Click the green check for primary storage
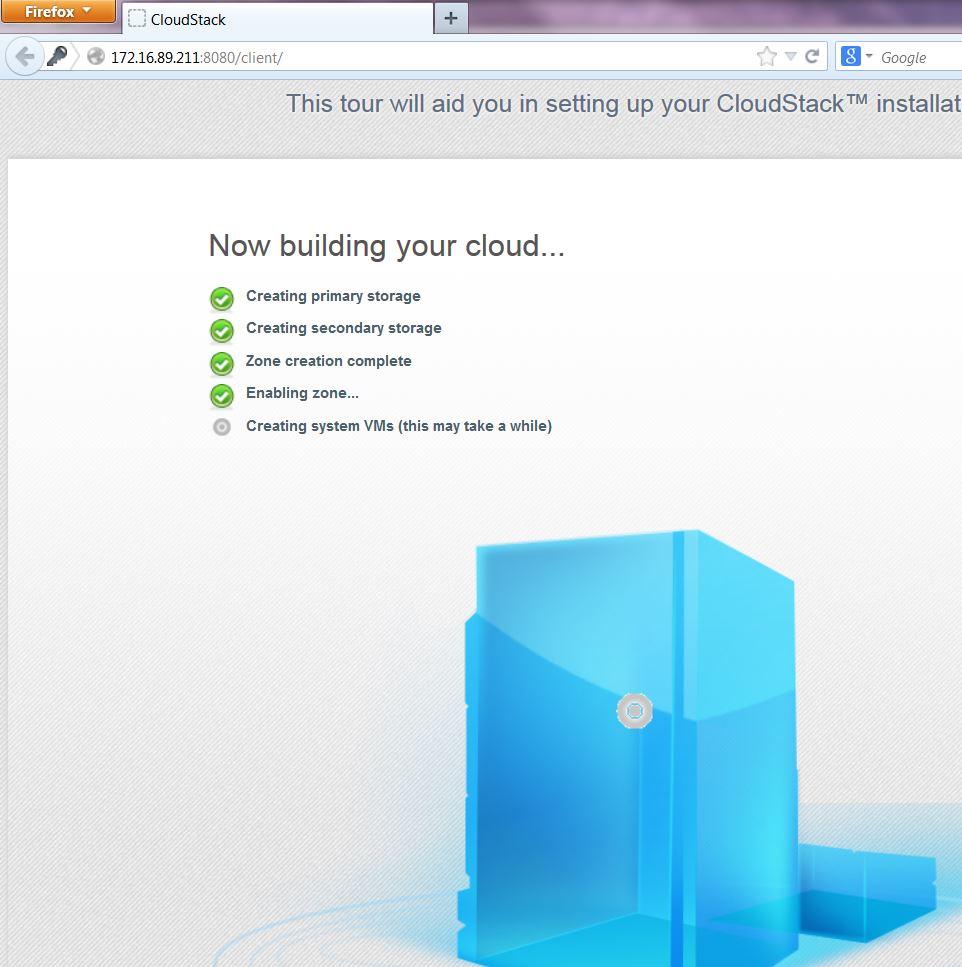Viewport: 962px width, 967px height. (x=222, y=299)
